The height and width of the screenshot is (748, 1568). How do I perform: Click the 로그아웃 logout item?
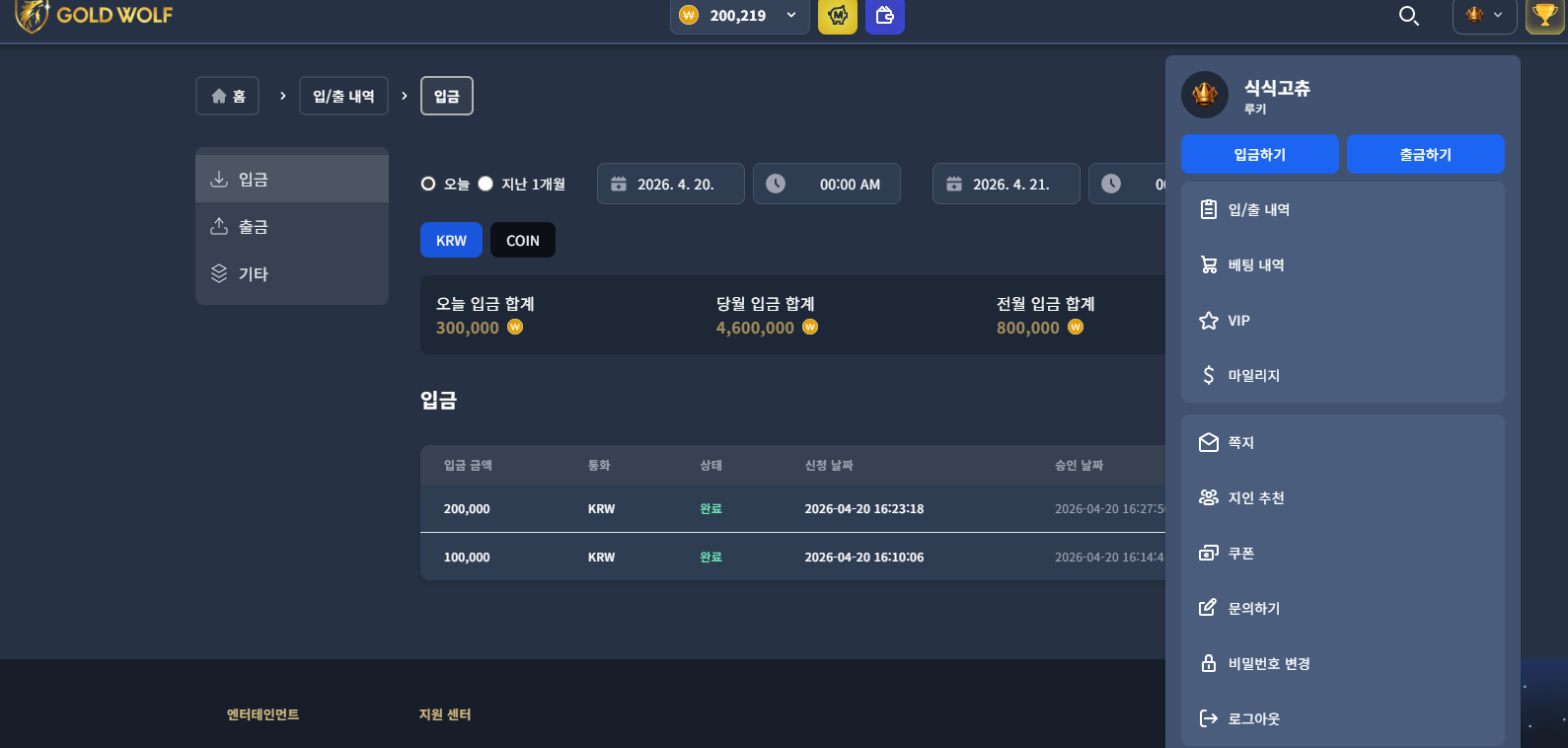[1342, 718]
